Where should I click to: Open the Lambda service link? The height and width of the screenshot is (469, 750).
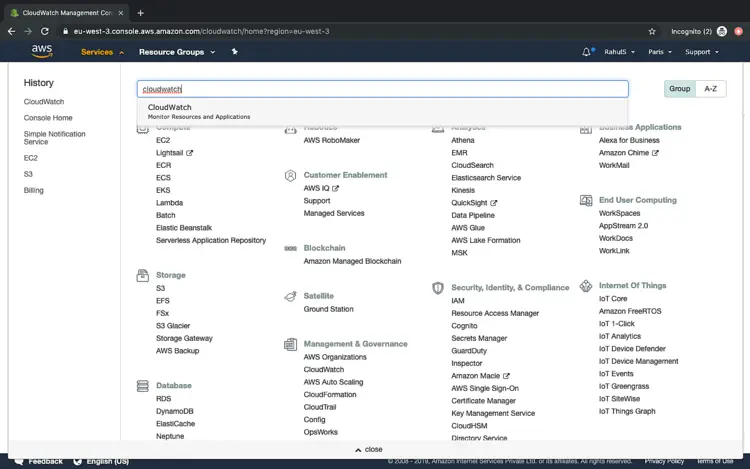[169, 203]
